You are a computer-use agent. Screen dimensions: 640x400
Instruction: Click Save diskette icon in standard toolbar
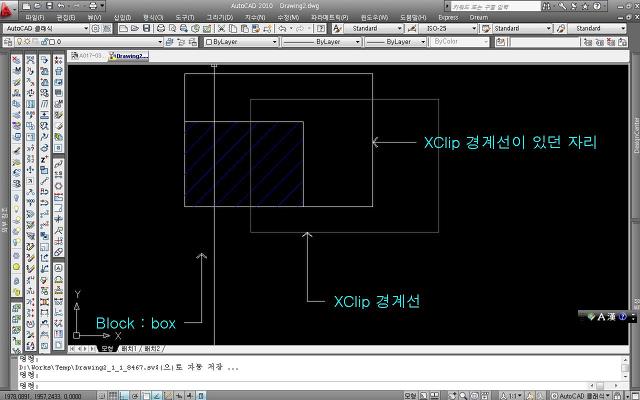tap(146, 28)
